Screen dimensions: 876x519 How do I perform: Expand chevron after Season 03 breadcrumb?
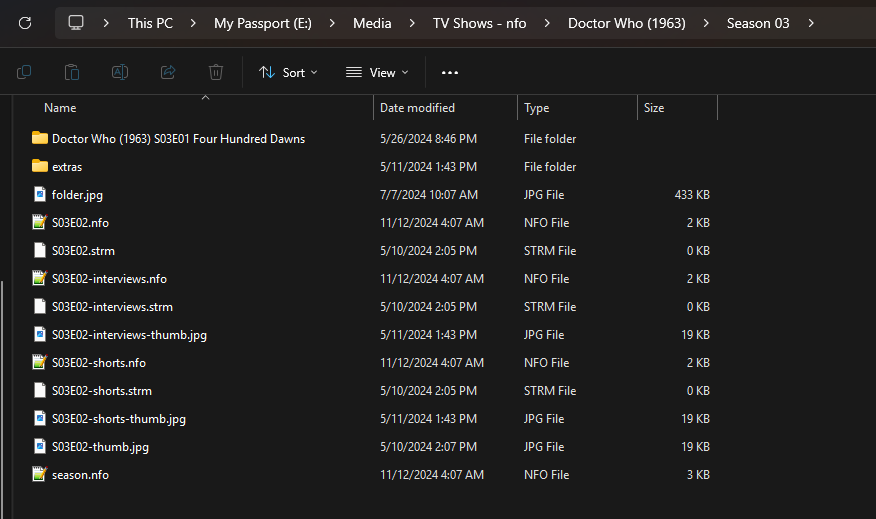[810, 23]
